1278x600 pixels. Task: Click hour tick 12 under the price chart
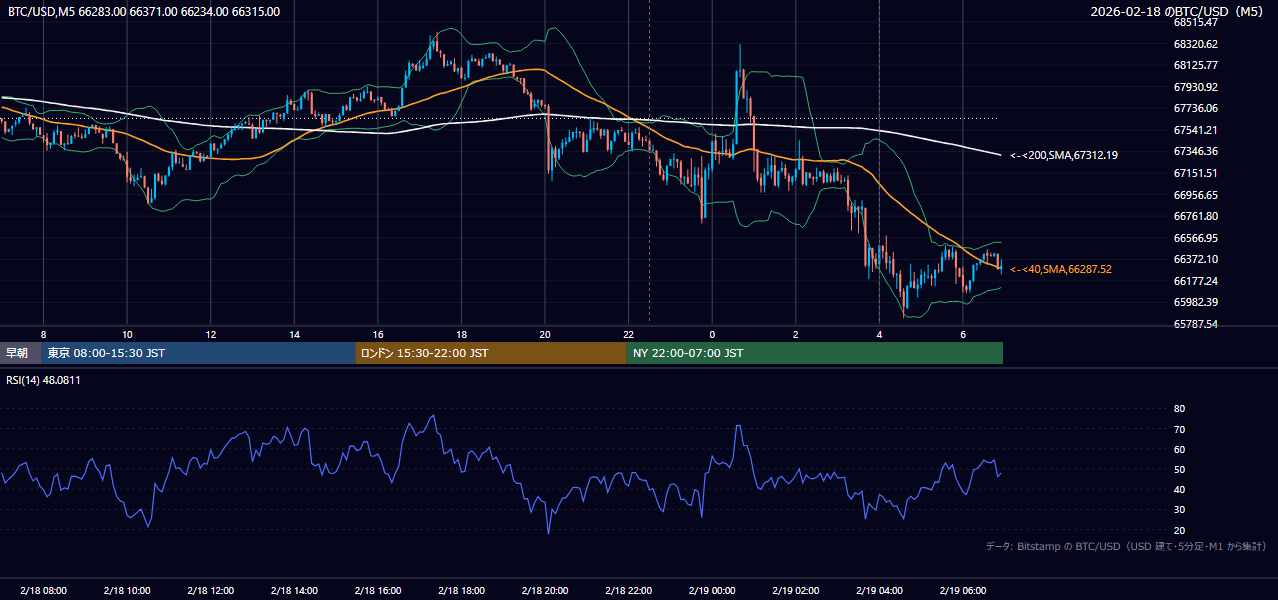tap(210, 334)
